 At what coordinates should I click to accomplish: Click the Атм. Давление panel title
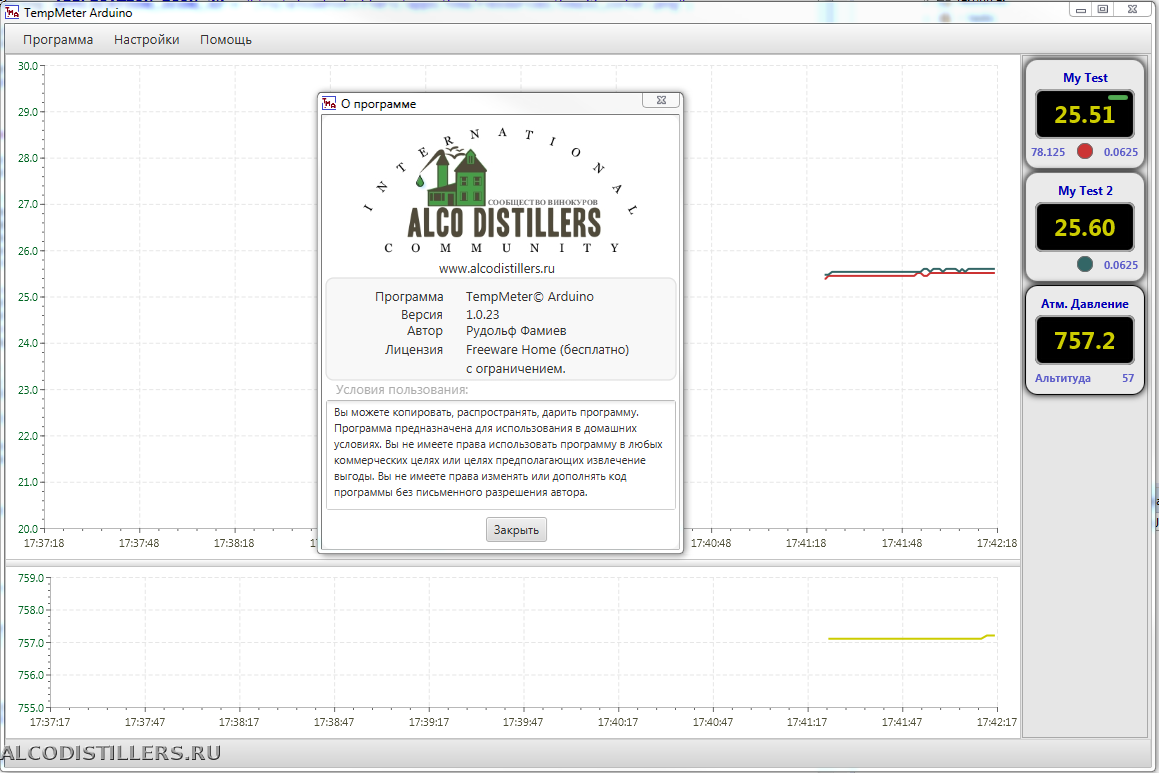click(x=1084, y=304)
